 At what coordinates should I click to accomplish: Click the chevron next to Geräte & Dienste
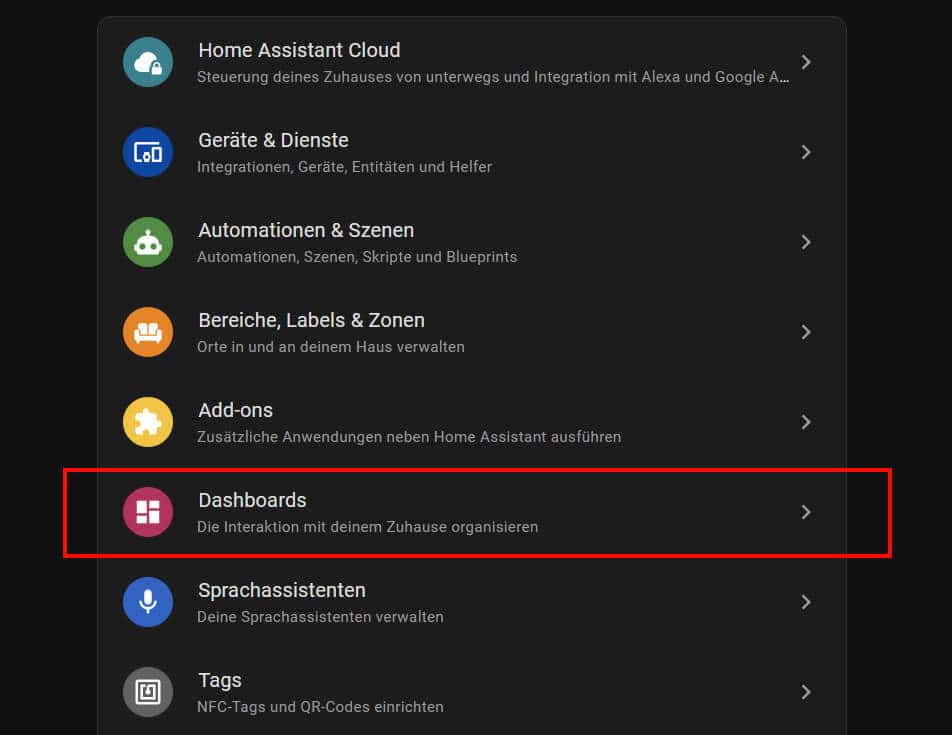pyautogui.click(x=806, y=152)
